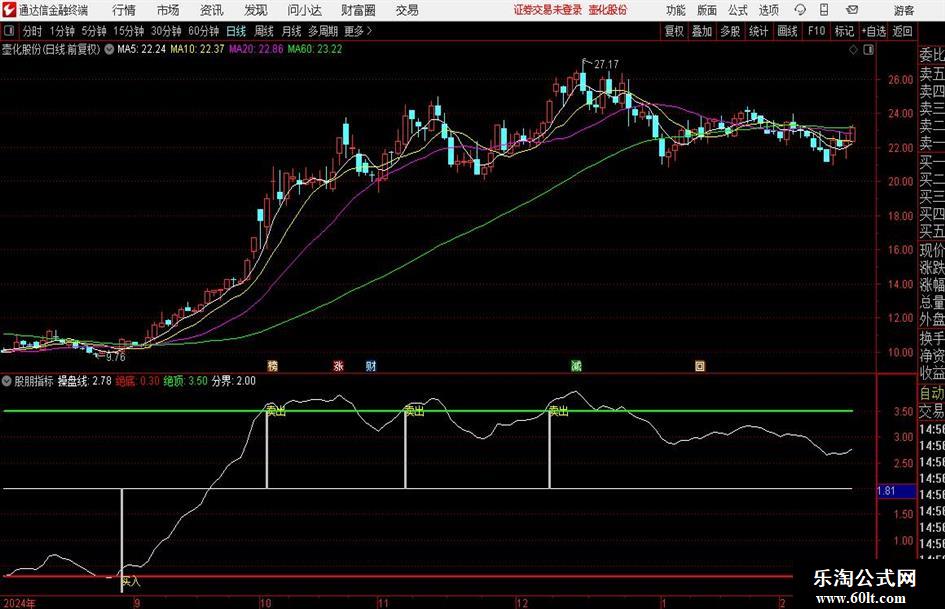945x609 pixels.
Task: Click the 27.17 high price label
Action: click(606, 65)
